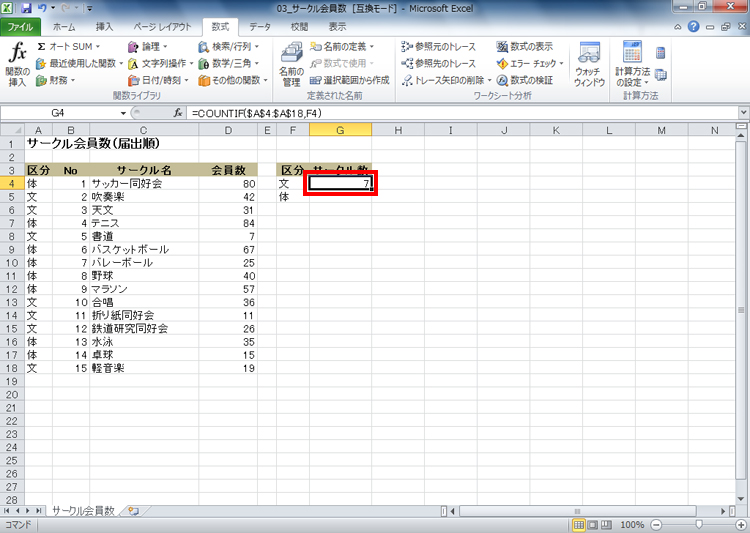
Task: Open Excel Help question mark icon
Action: click(x=693, y=27)
